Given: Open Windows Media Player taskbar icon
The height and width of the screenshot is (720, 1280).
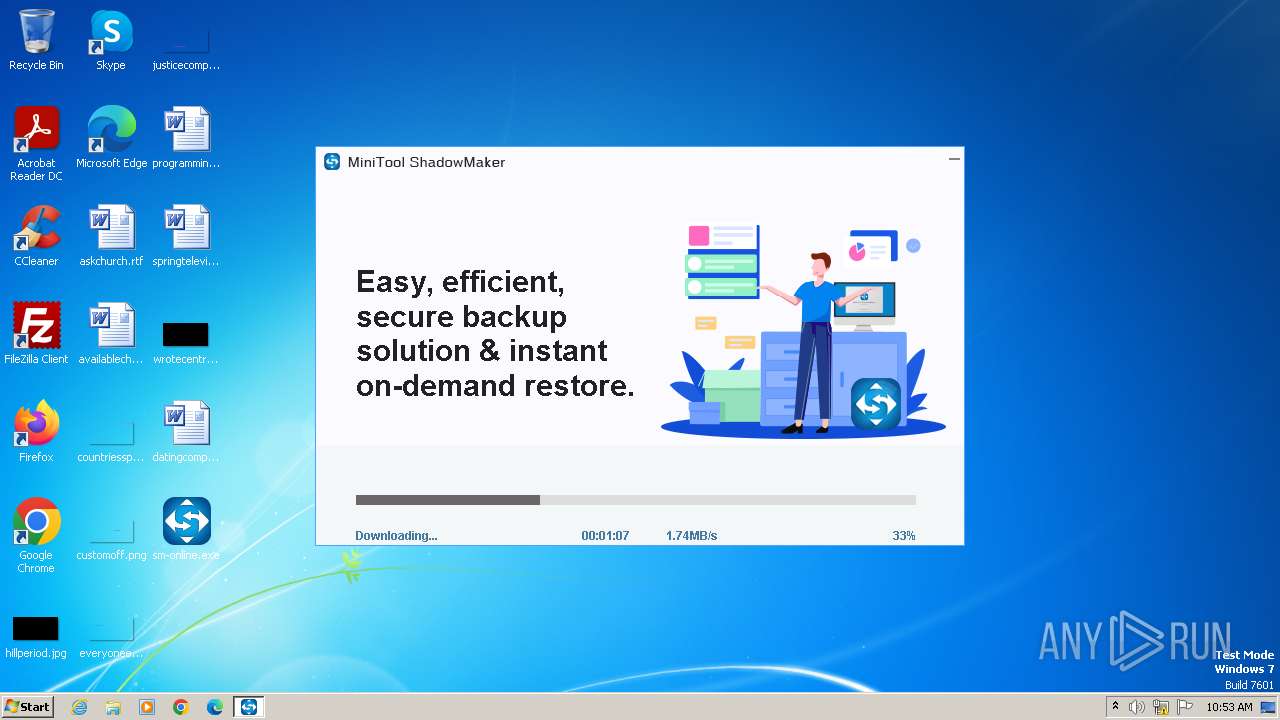Looking at the screenshot, I should 147,707.
